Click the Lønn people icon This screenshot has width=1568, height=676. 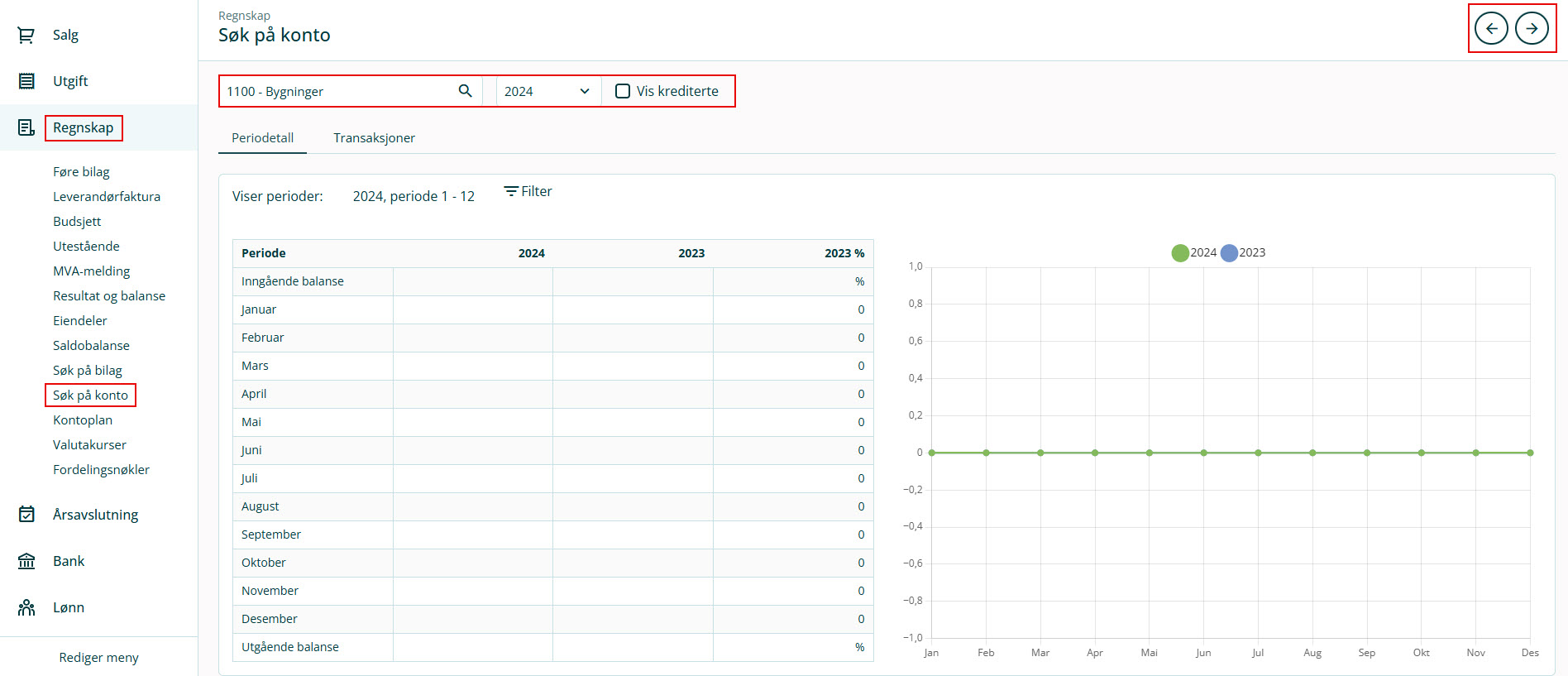[26, 607]
